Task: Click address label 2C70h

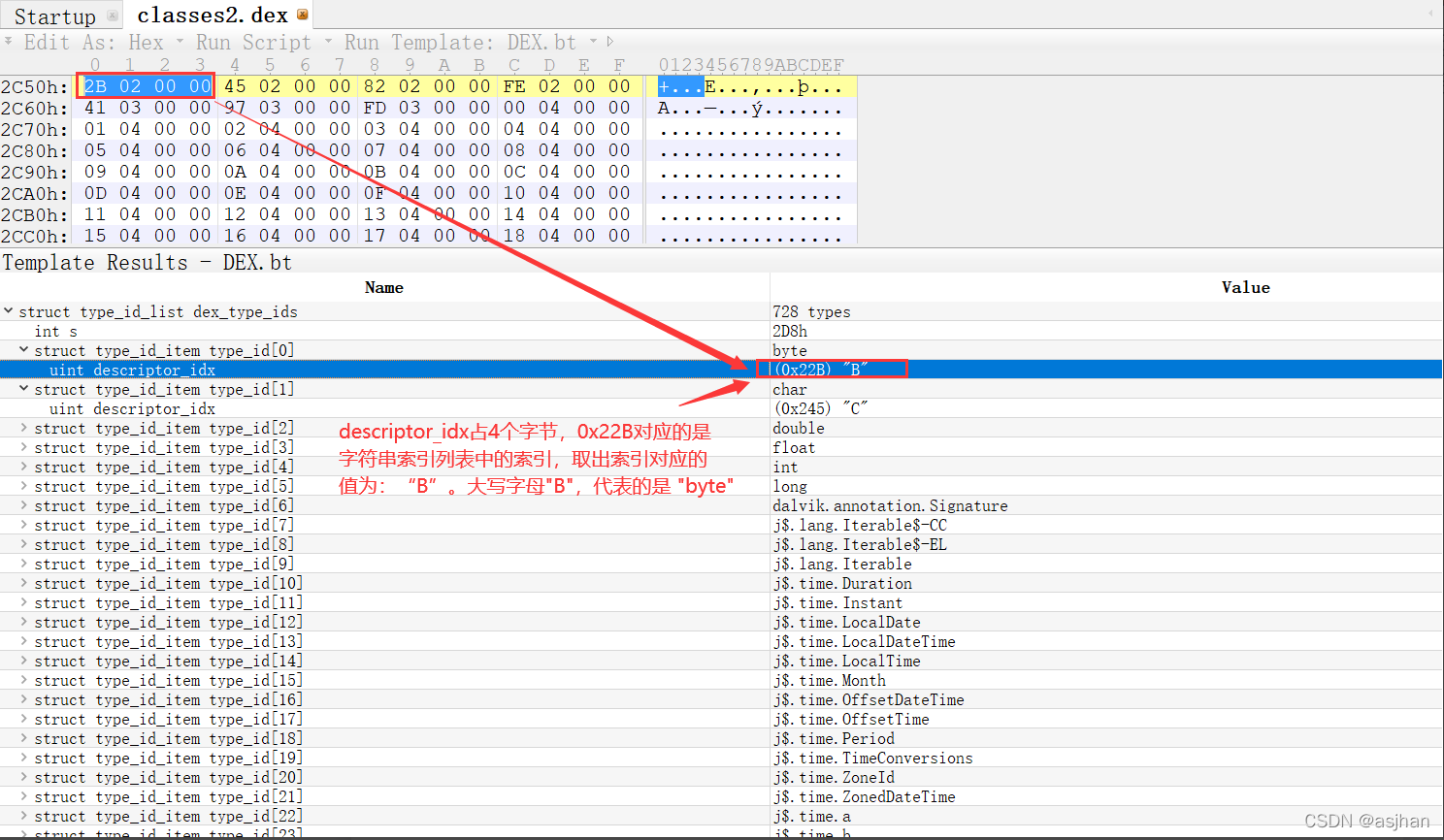Action: [35, 129]
